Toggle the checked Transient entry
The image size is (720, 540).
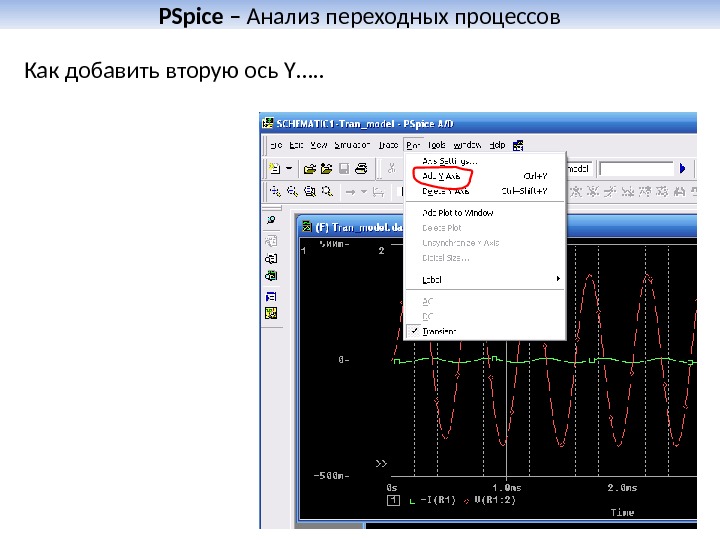pyautogui.click(x=484, y=331)
